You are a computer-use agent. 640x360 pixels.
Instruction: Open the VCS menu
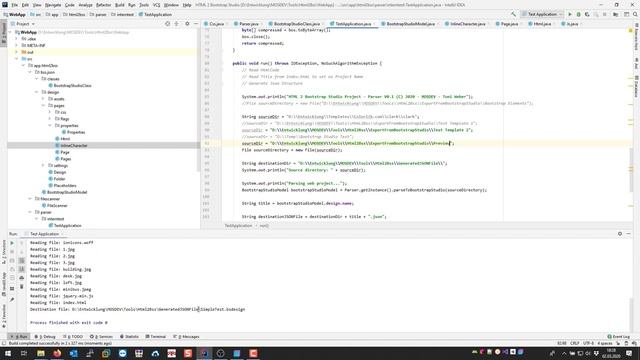156,5
